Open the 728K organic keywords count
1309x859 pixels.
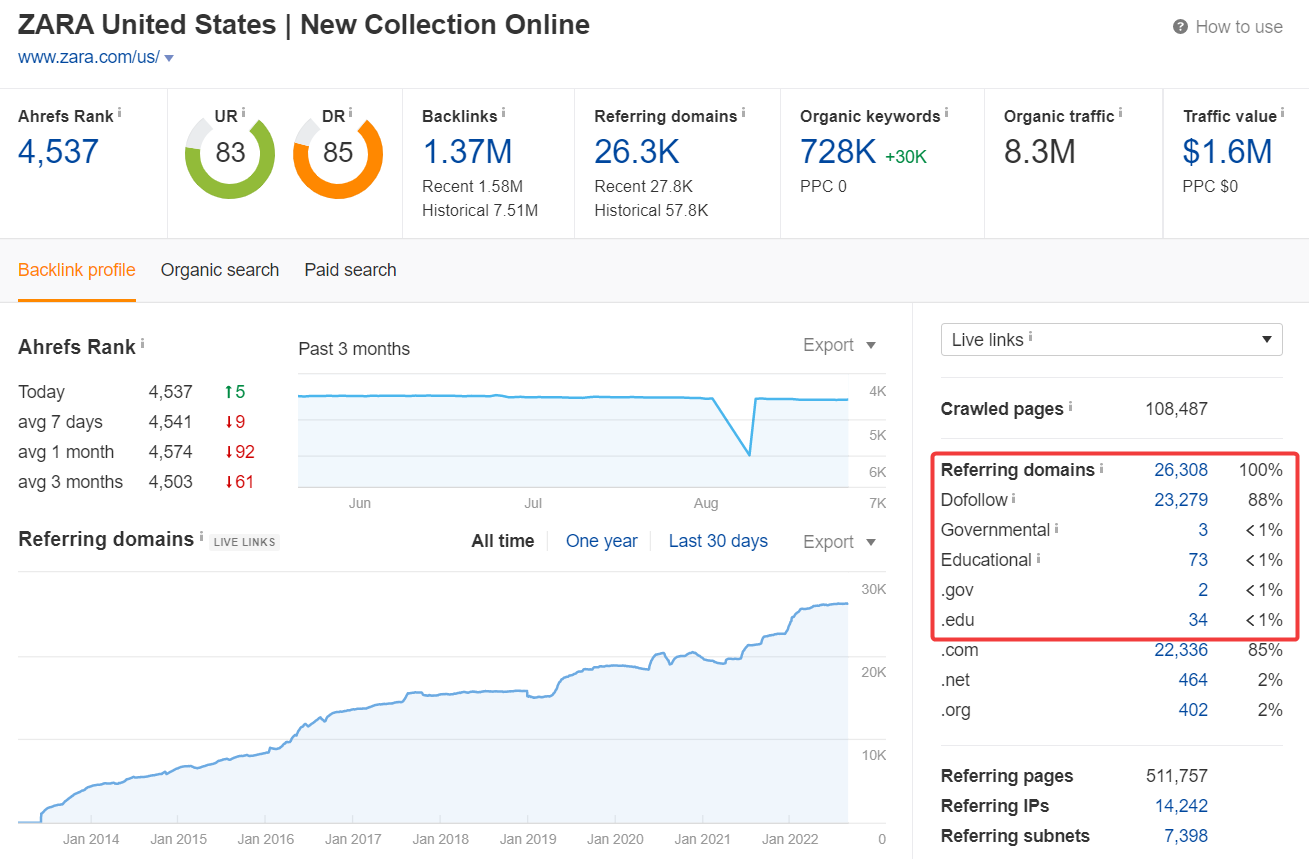(839, 152)
